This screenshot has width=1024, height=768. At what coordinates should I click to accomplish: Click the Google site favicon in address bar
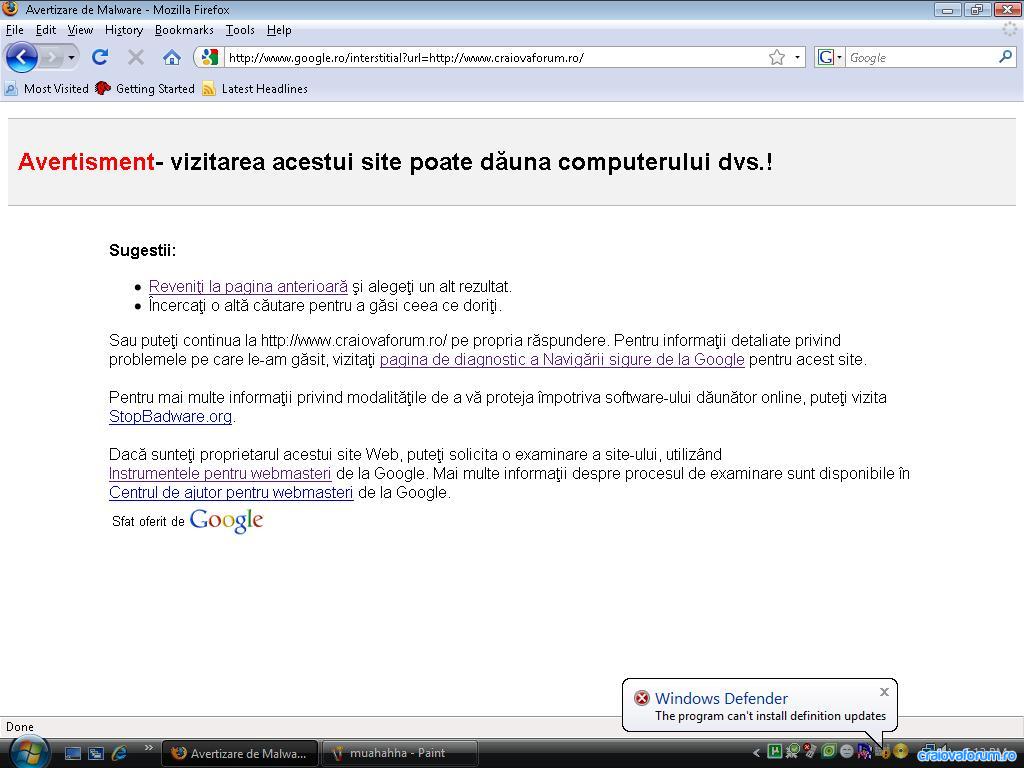[209, 57]
